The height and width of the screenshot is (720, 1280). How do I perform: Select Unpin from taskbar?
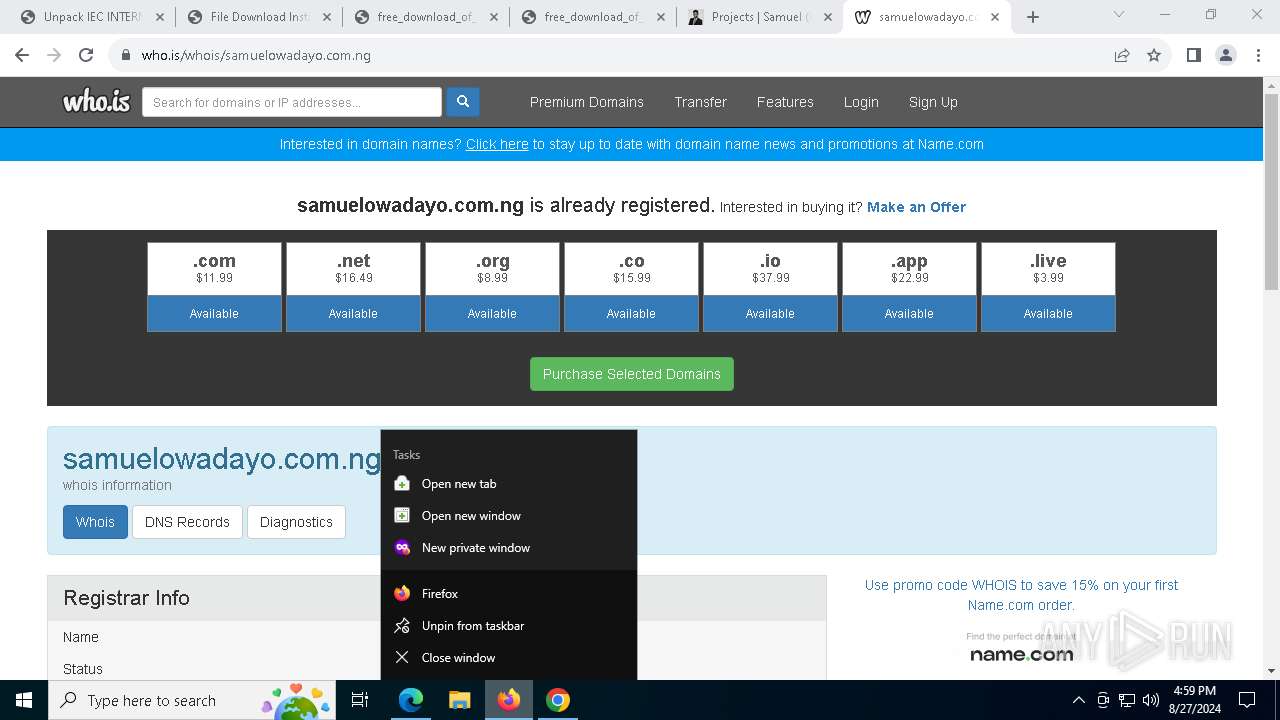tap(509, 626)
